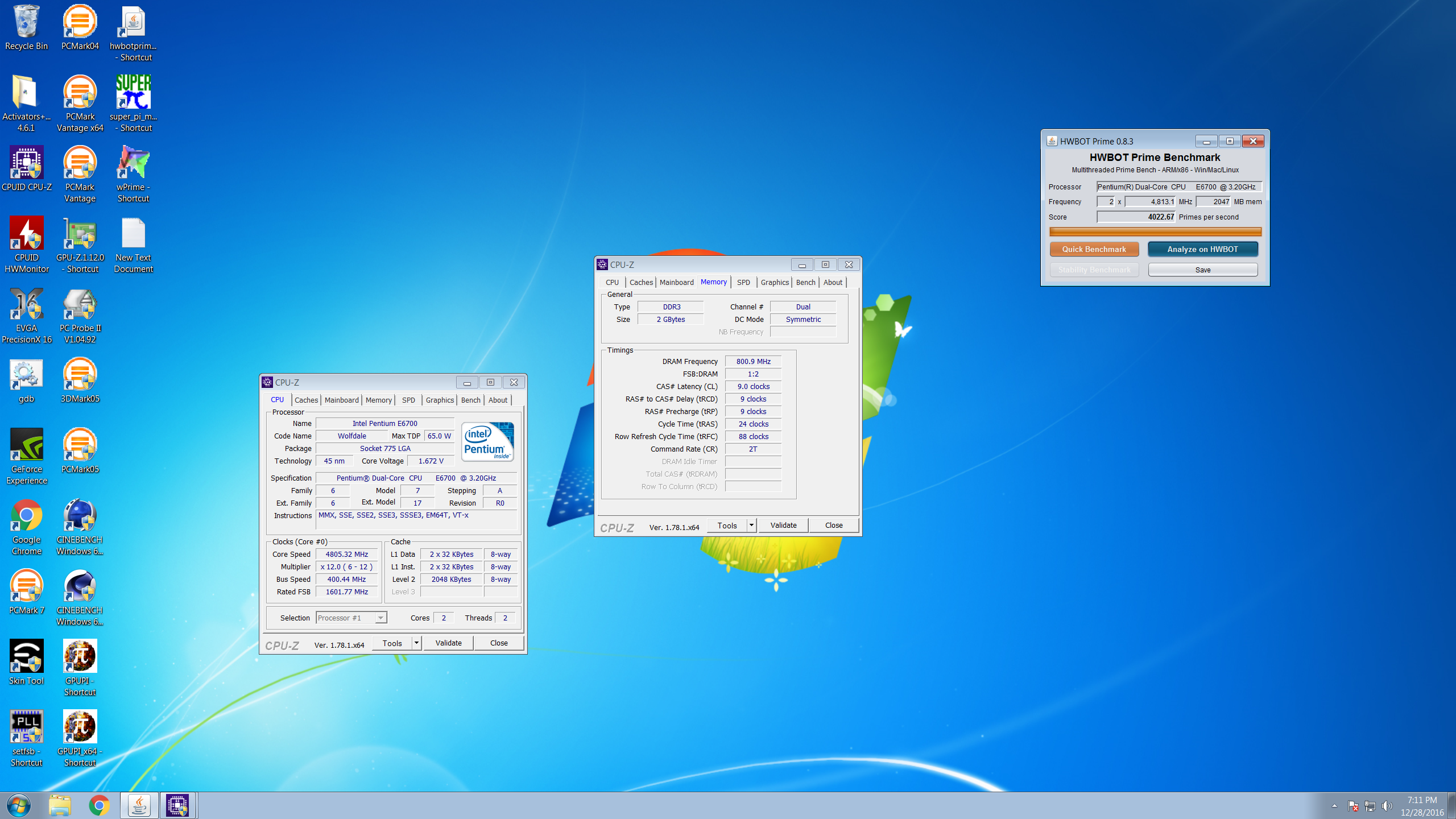Click the Score field 4022.67
Viewport: 1456px width, 819px height.
pos(1136,217)
